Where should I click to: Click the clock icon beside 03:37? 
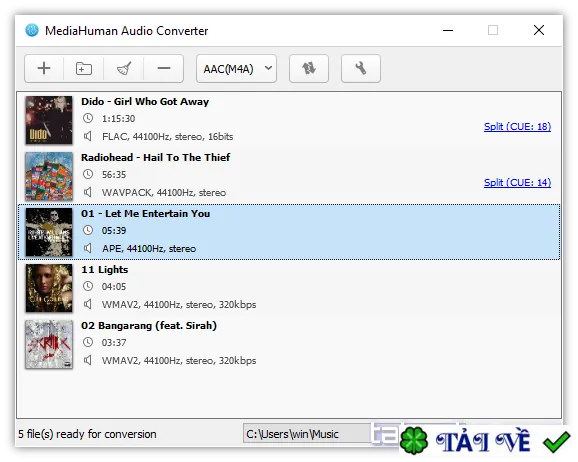pos(88,343)
